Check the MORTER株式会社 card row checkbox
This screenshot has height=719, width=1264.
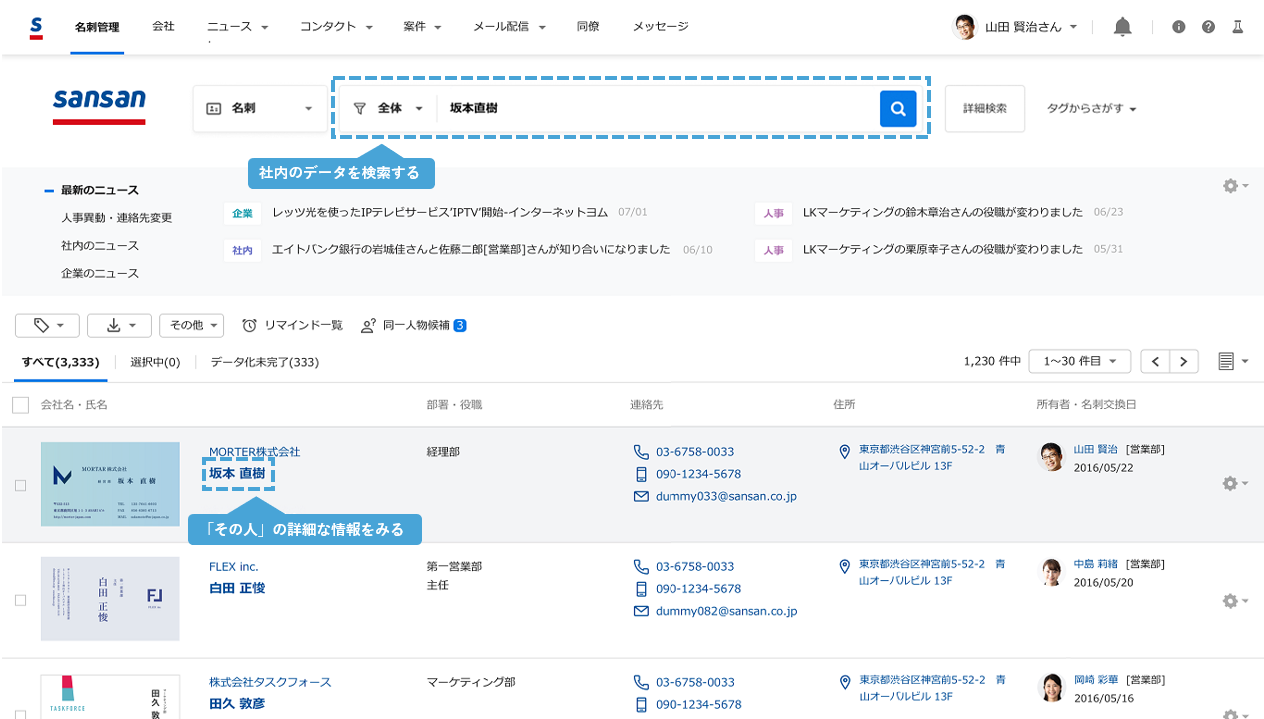20,485
